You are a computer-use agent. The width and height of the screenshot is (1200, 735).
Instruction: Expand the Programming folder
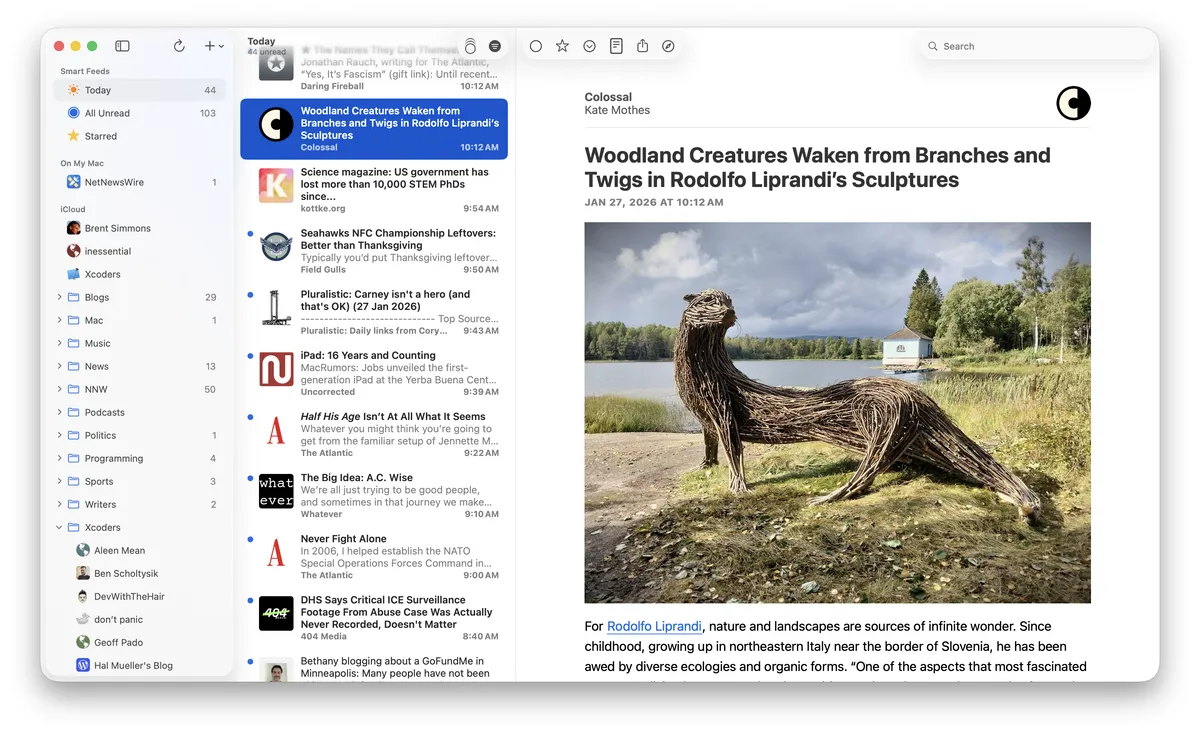pyautogui.click(x=60, y=458)
